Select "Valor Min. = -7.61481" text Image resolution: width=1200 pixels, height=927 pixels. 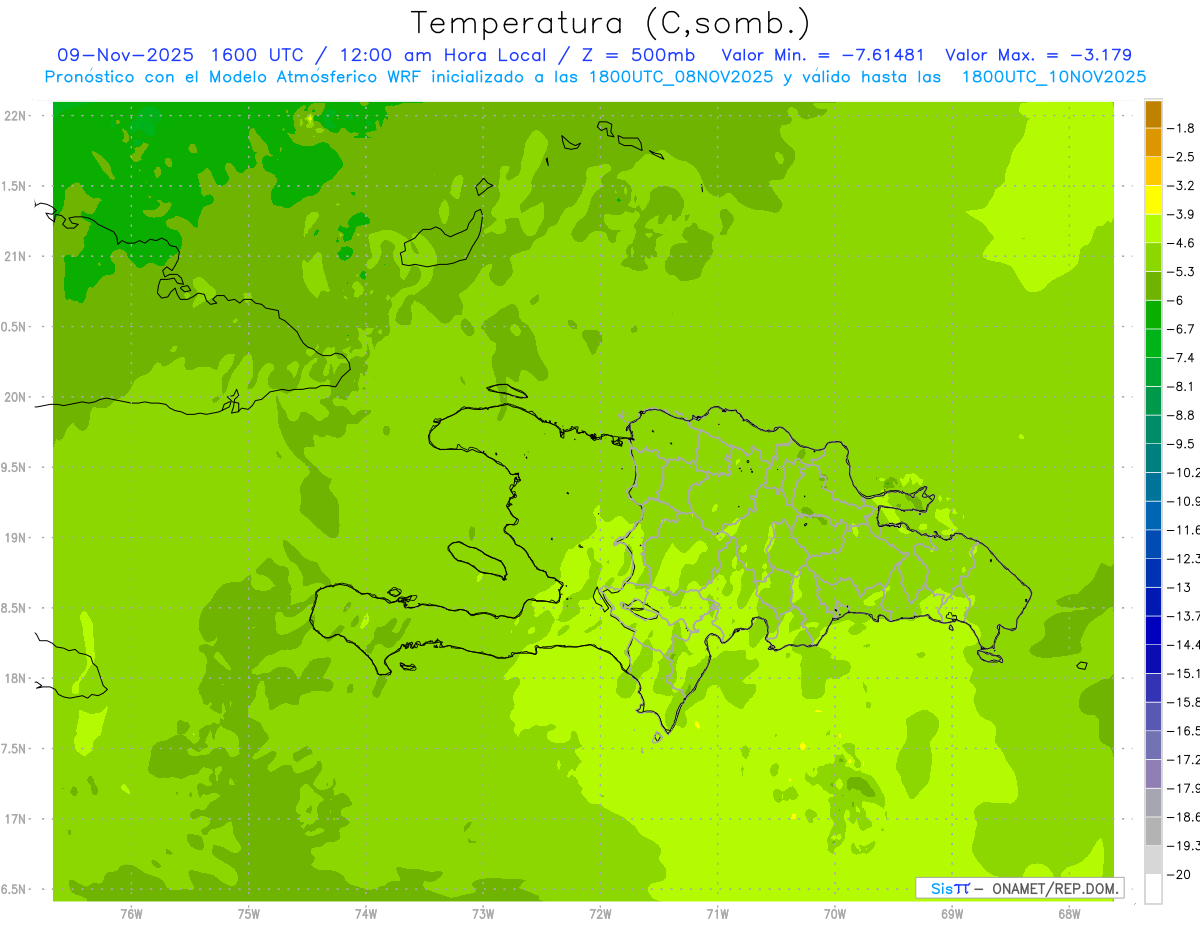(823, 55)
